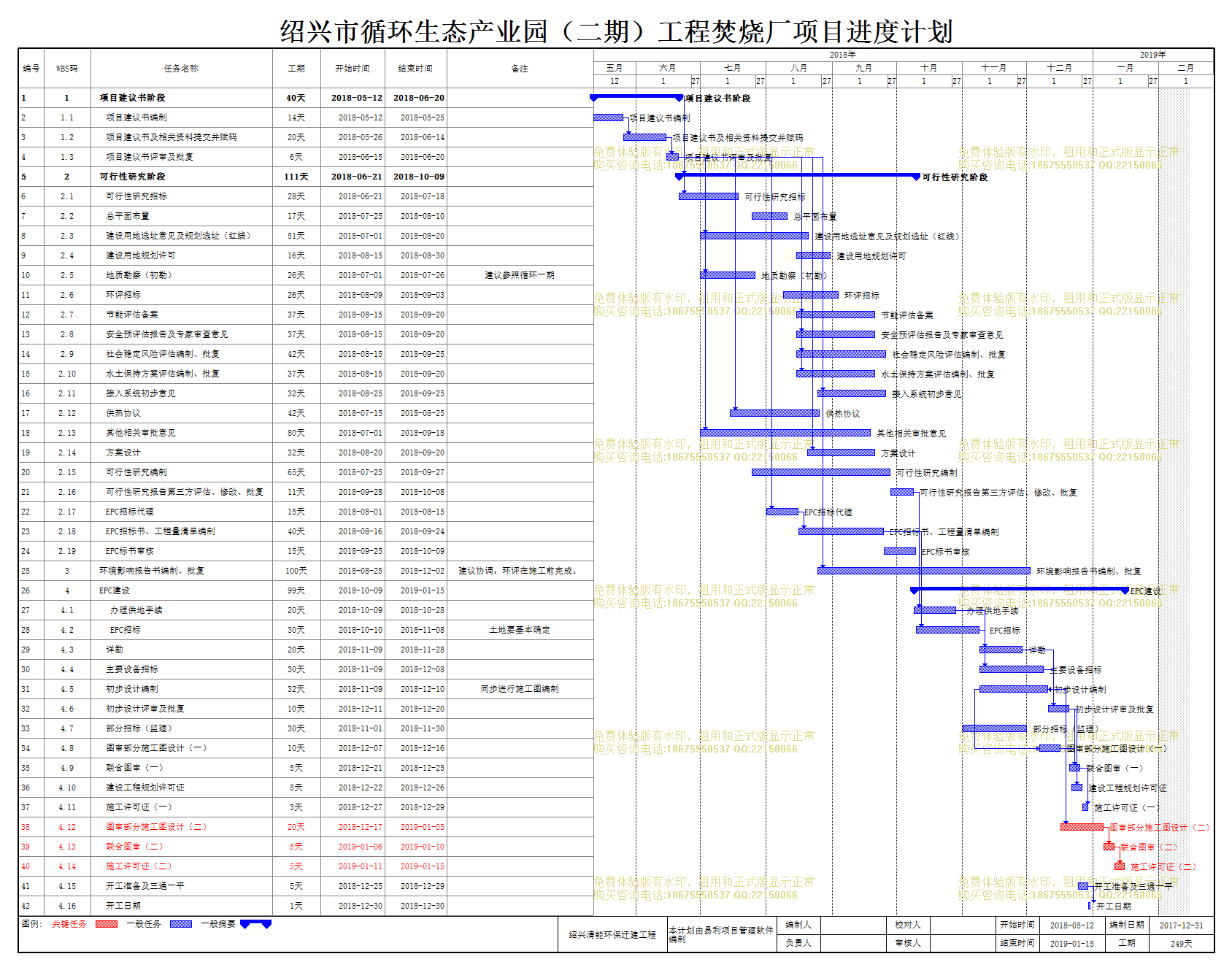Click the footer text 绍兴清能环保迁建工程
The width and height of the screenshot is (1232, 970).
pyautogui.click(x=612, y=935)
